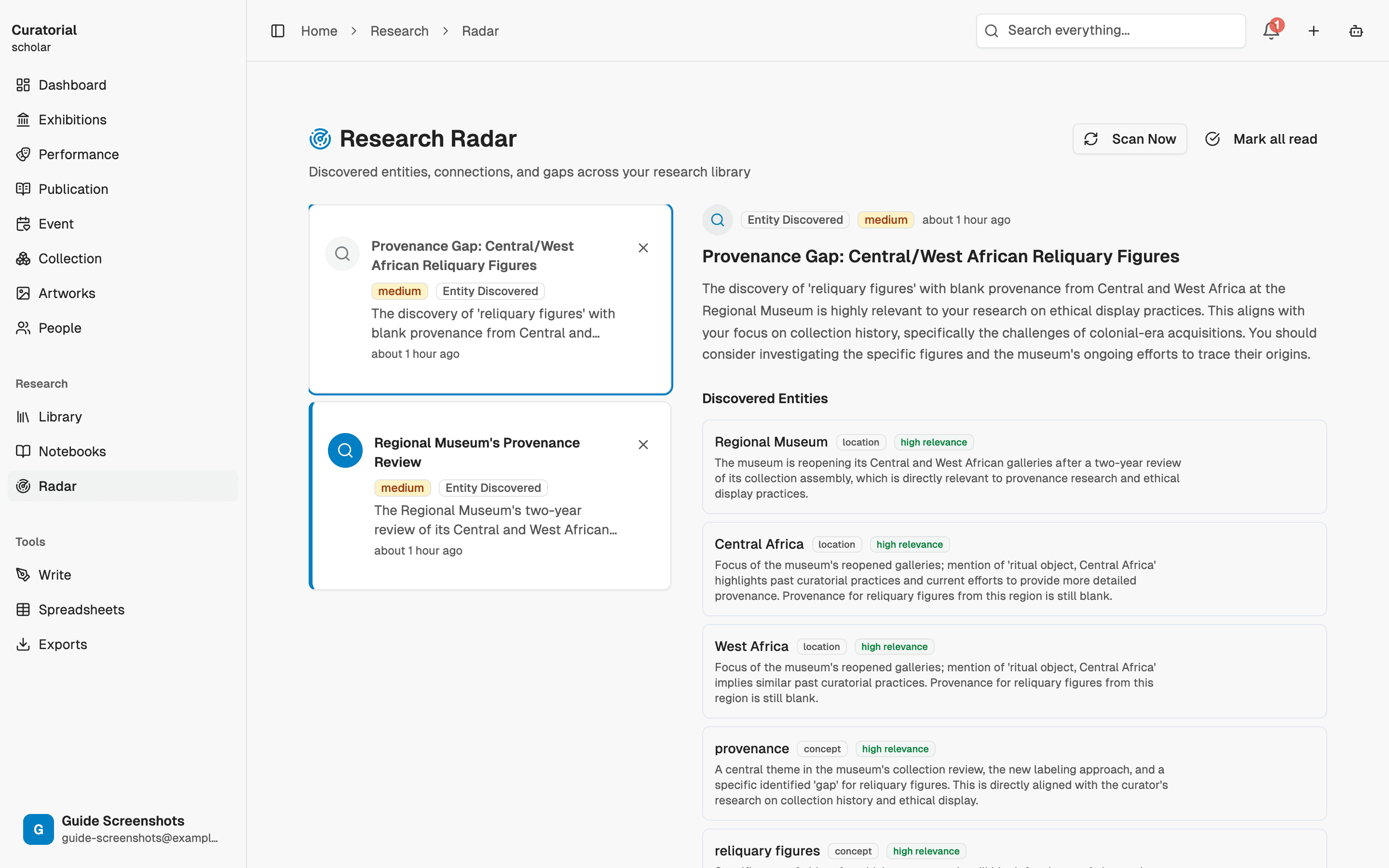Image resolution: width=1389 pixels, height=868 pixels.
Task: Open research Library
Action: [x=123, y=417]
